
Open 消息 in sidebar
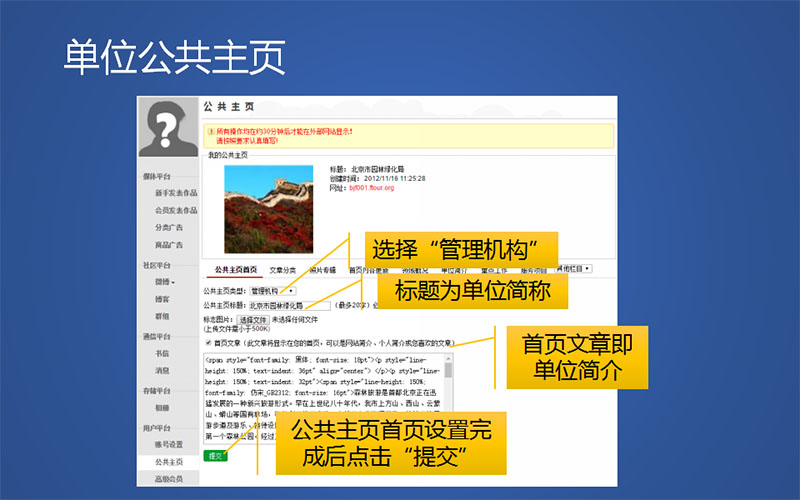coord(161,370)
